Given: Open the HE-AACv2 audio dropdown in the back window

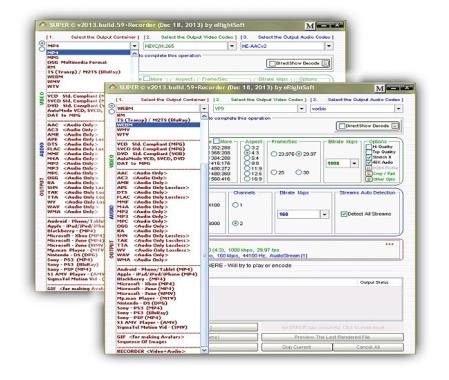Looking at the screenshot, I should (329, 46).
